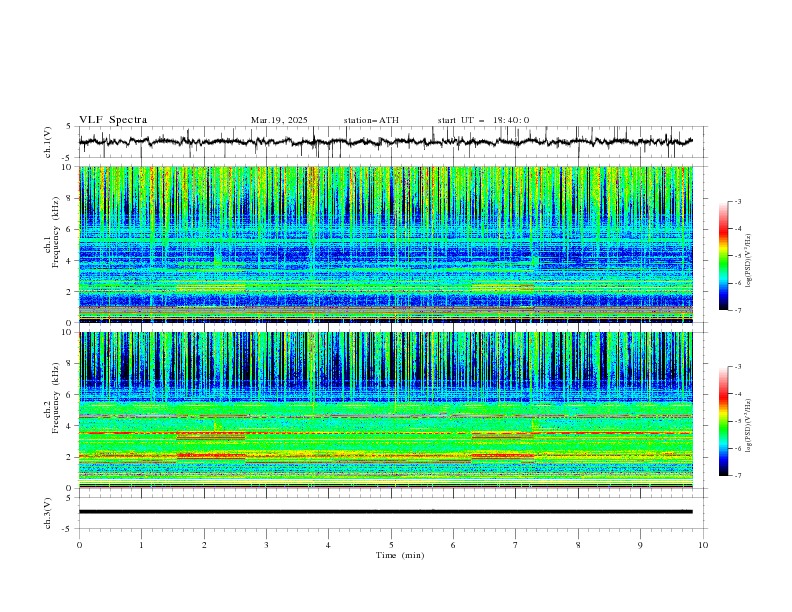Select the "start UT = 18:40:0" header text
792x612 pixels.
(483, 120)
